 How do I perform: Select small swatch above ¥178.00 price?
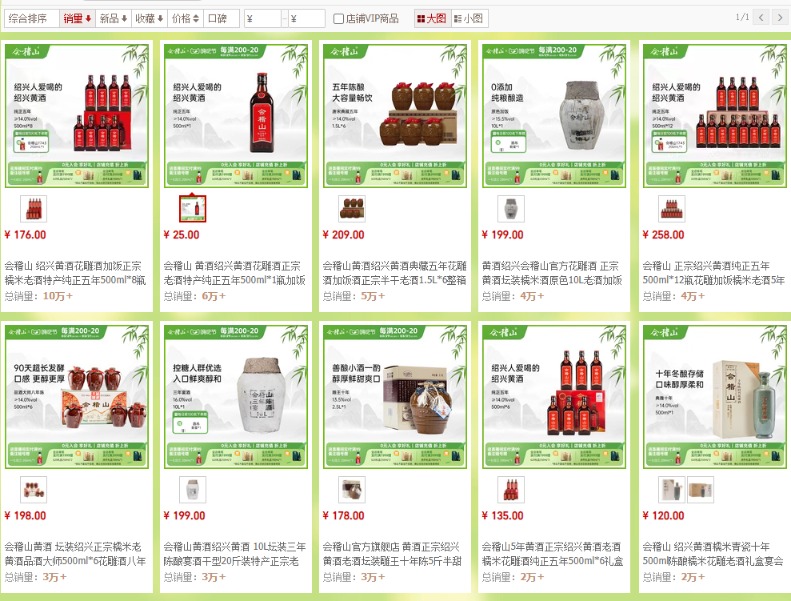coord(352,489)
